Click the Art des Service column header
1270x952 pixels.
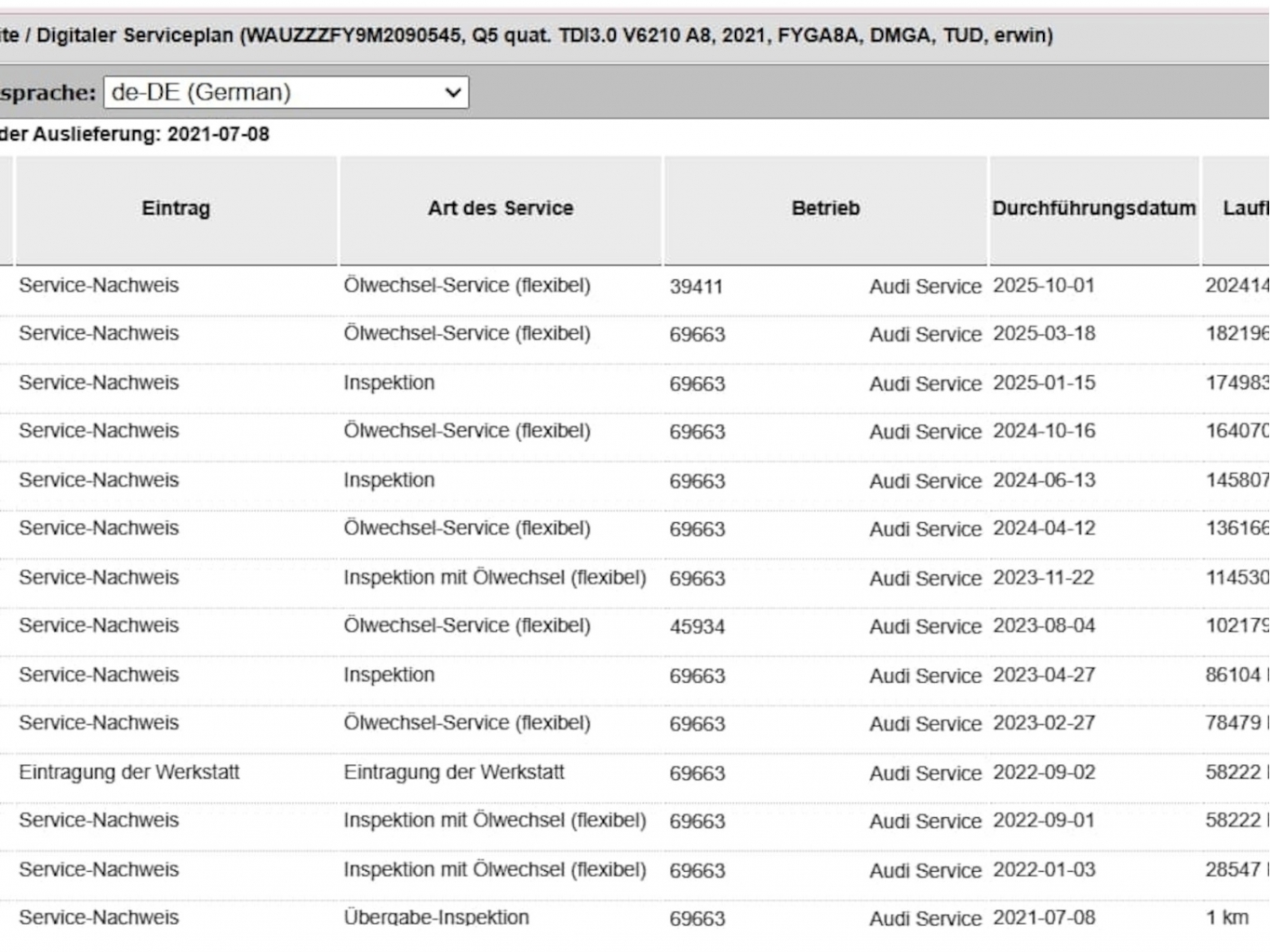(x=501, y=208)
